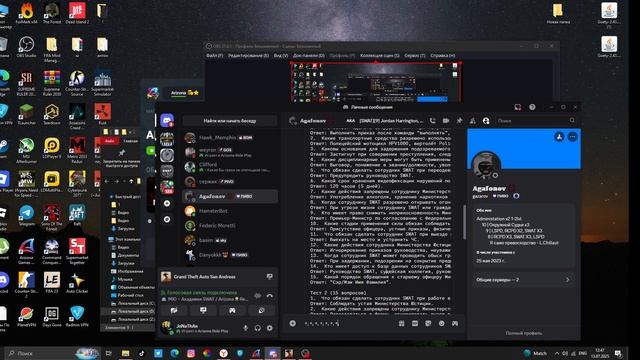The image size is (640, 360).
Task: Toggle noise suppression in voice panel
Action: [258, 296]
